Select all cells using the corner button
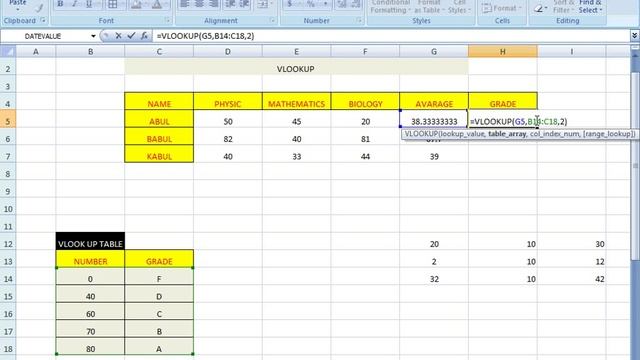This screenshot has height=360, width=640. tap(8, 51)
